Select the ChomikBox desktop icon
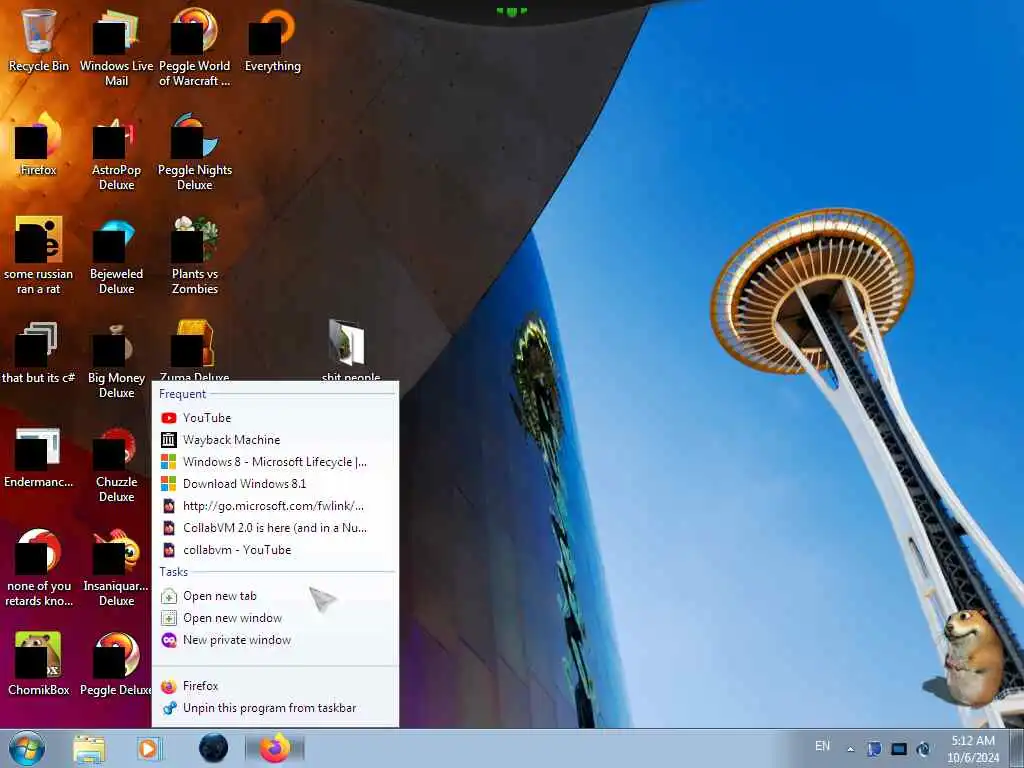This screenshot has height=768, width=1024. (x=39, y=664)
